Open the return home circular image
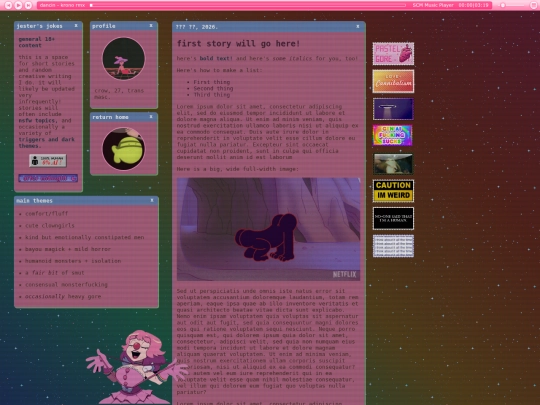Screen dimensions: 540x405 [123, 149]
